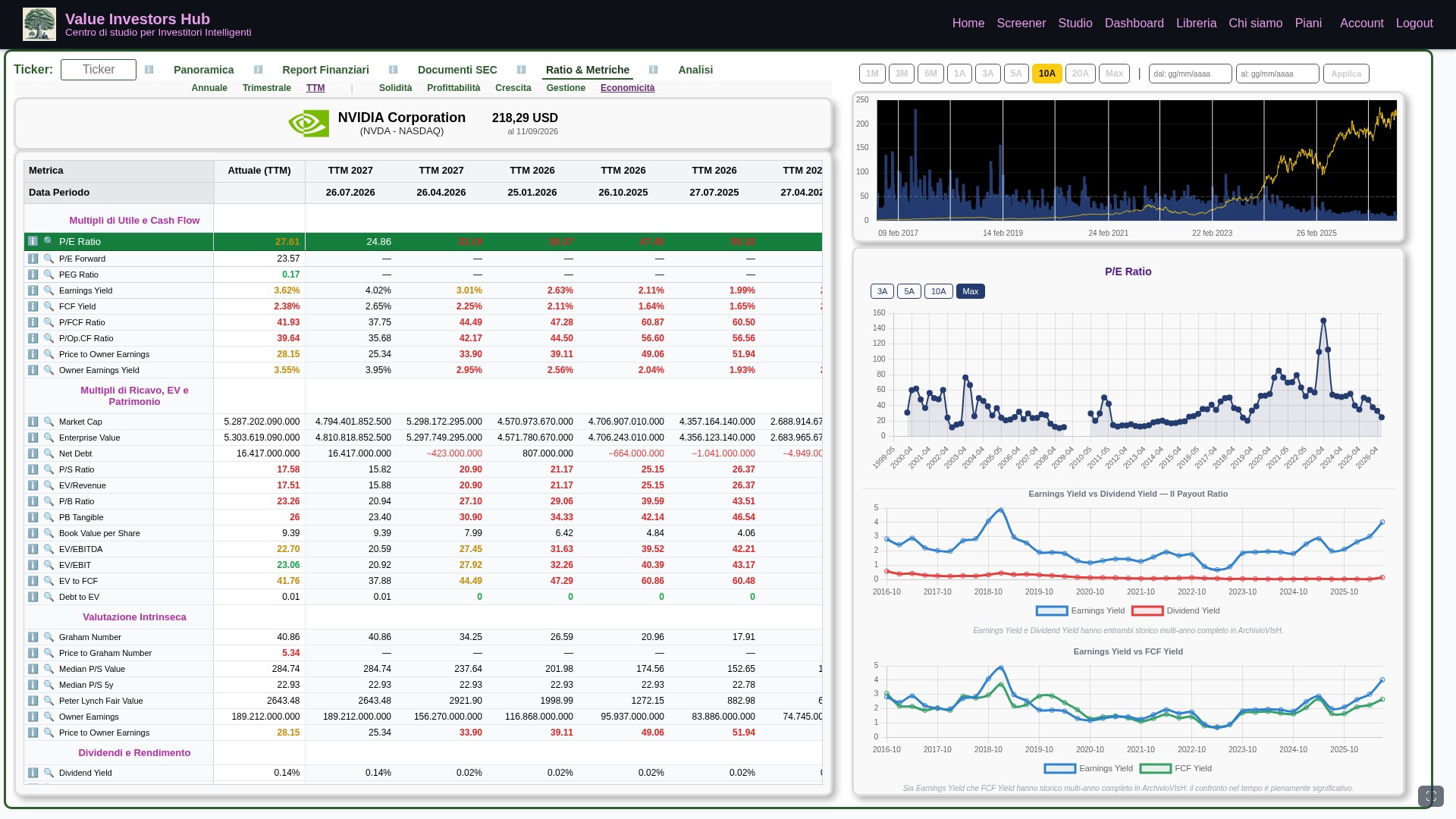Select the highlighted P/E Ratio row label

(80, 242)
